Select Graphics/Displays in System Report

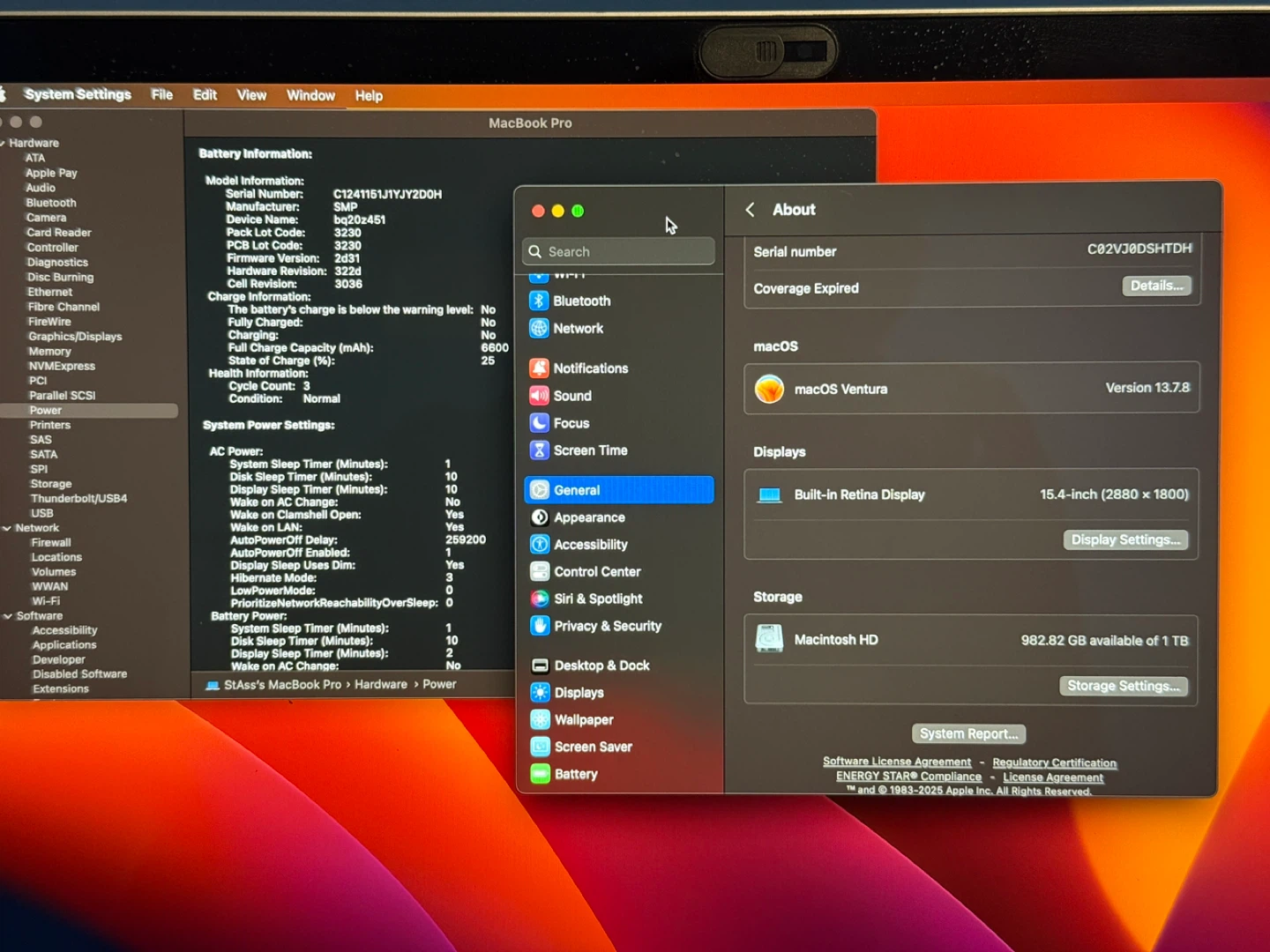pos(75,337)
